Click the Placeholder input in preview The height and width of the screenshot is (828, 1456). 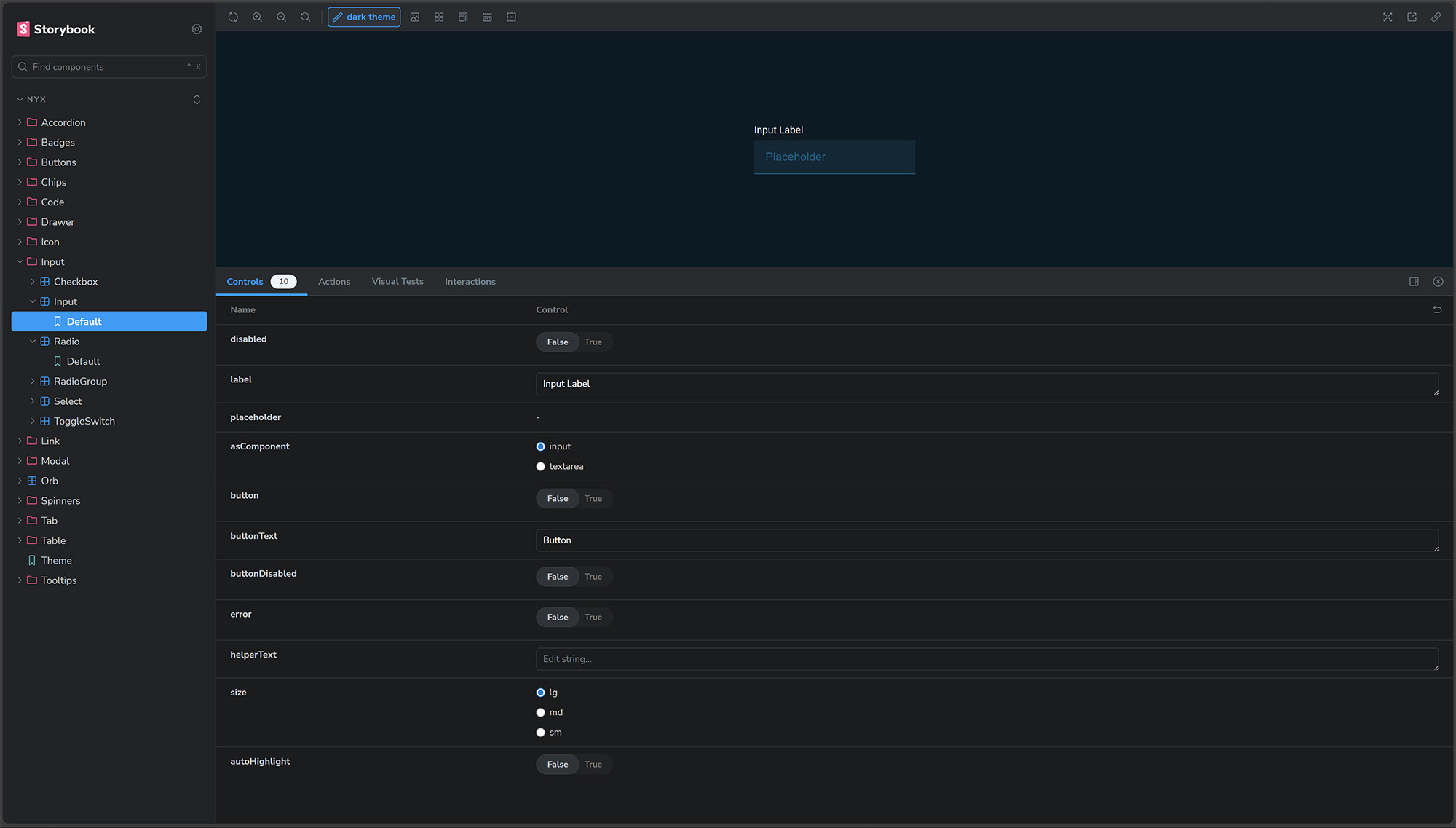tap(834, 157)
